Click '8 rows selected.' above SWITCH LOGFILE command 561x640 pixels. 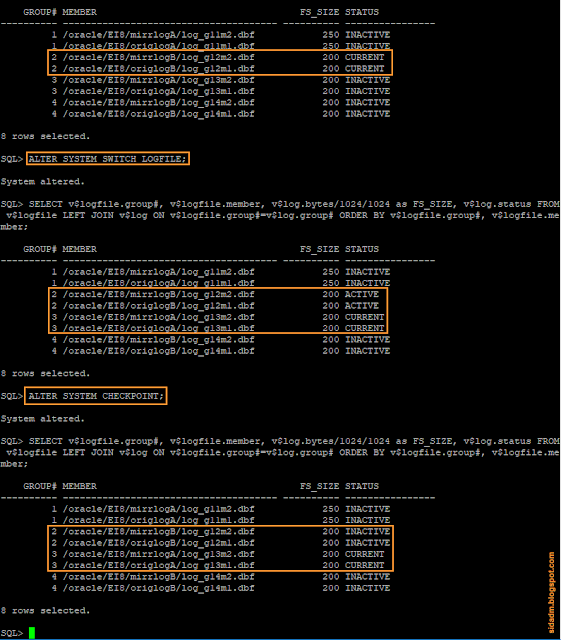[x=45, y=136]
